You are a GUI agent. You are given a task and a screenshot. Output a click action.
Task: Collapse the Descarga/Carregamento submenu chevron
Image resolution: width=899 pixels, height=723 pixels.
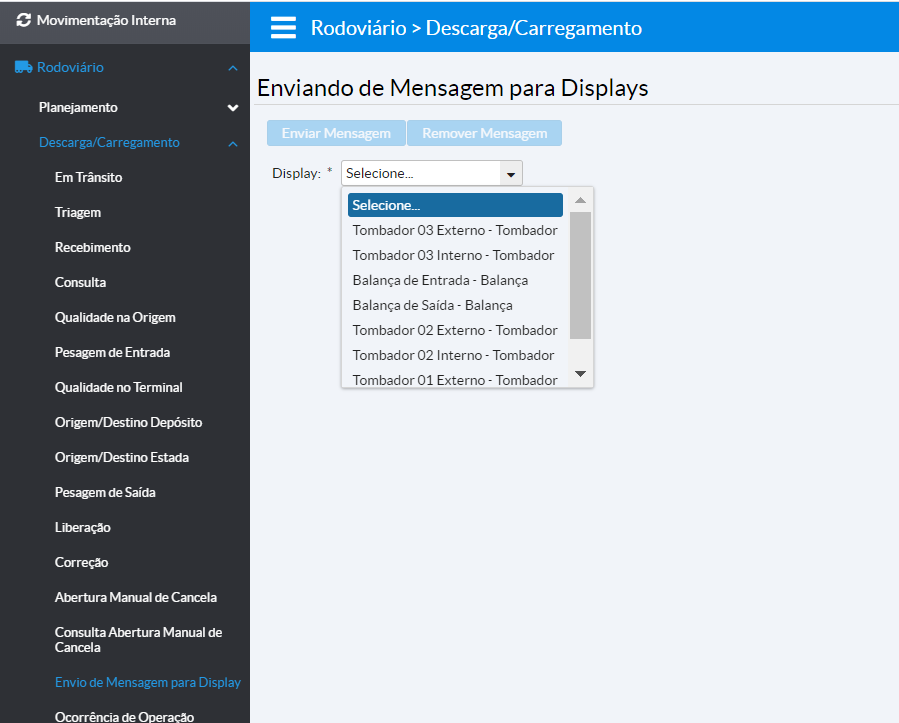[233, 143]
